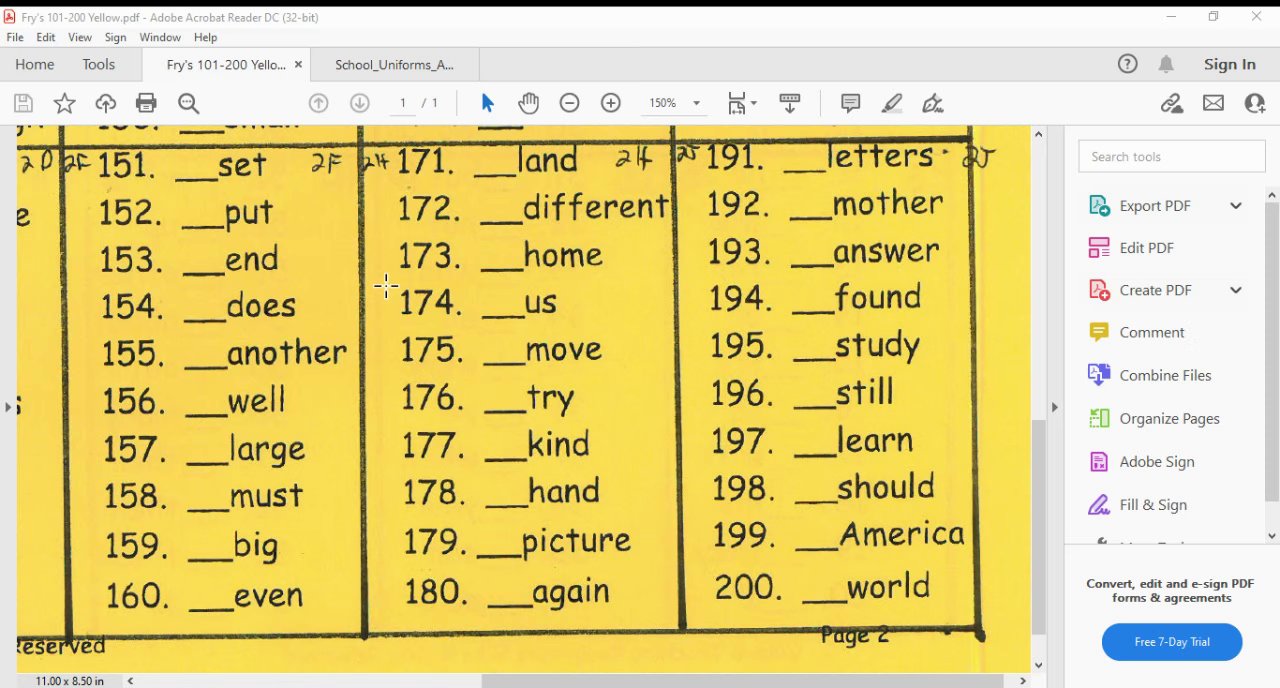The image size is (1280, 688).
Task: Open the find text magnifier tool
Action: pos(188,103)
